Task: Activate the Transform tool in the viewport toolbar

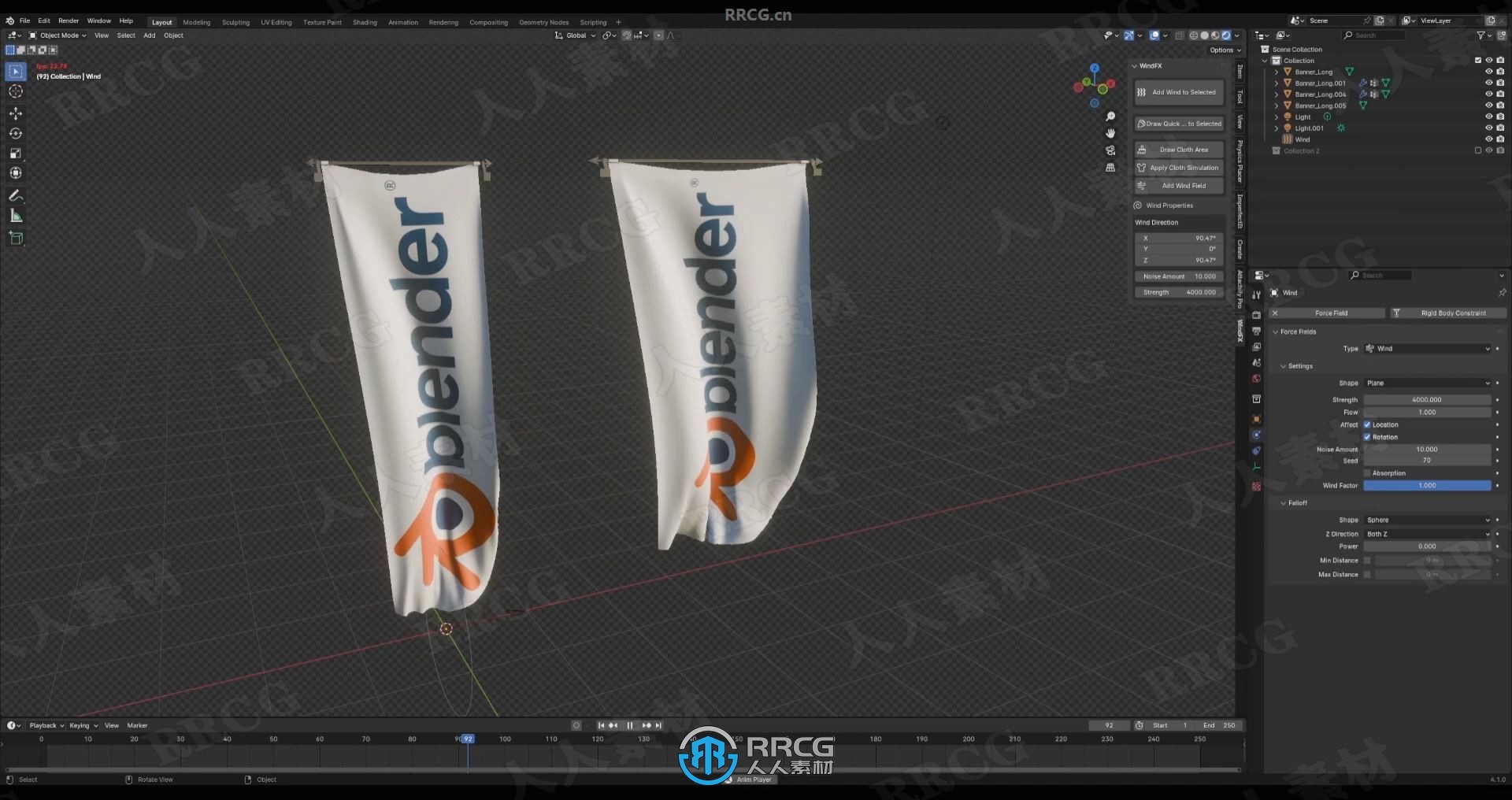Action: [16, 173]
